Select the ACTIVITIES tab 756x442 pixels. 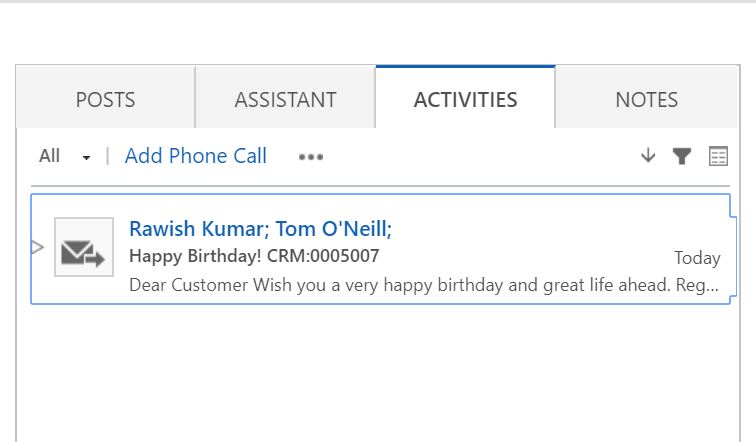tap(465, 99)
